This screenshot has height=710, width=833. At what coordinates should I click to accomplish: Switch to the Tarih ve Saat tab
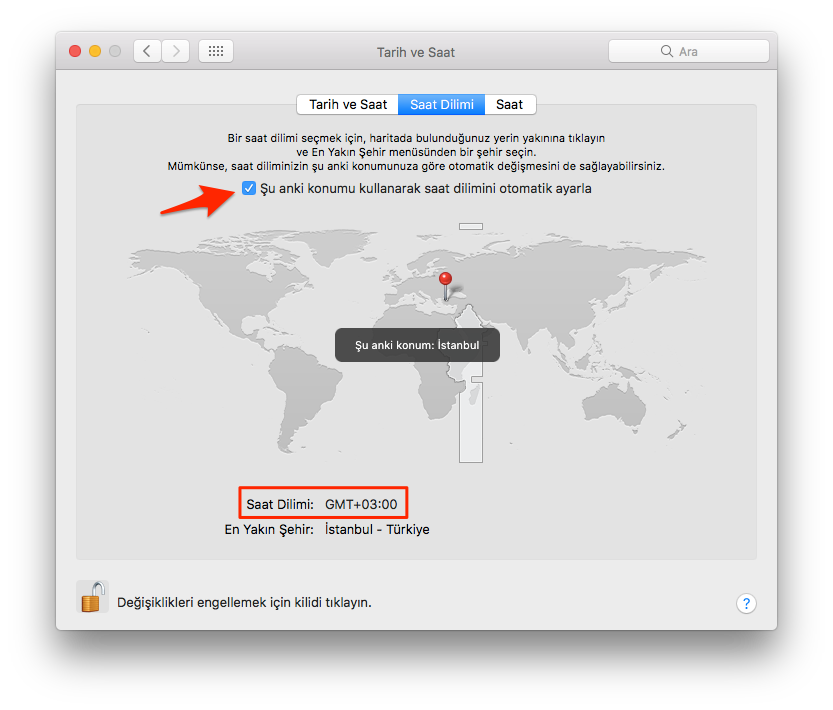tap(347, 104)
